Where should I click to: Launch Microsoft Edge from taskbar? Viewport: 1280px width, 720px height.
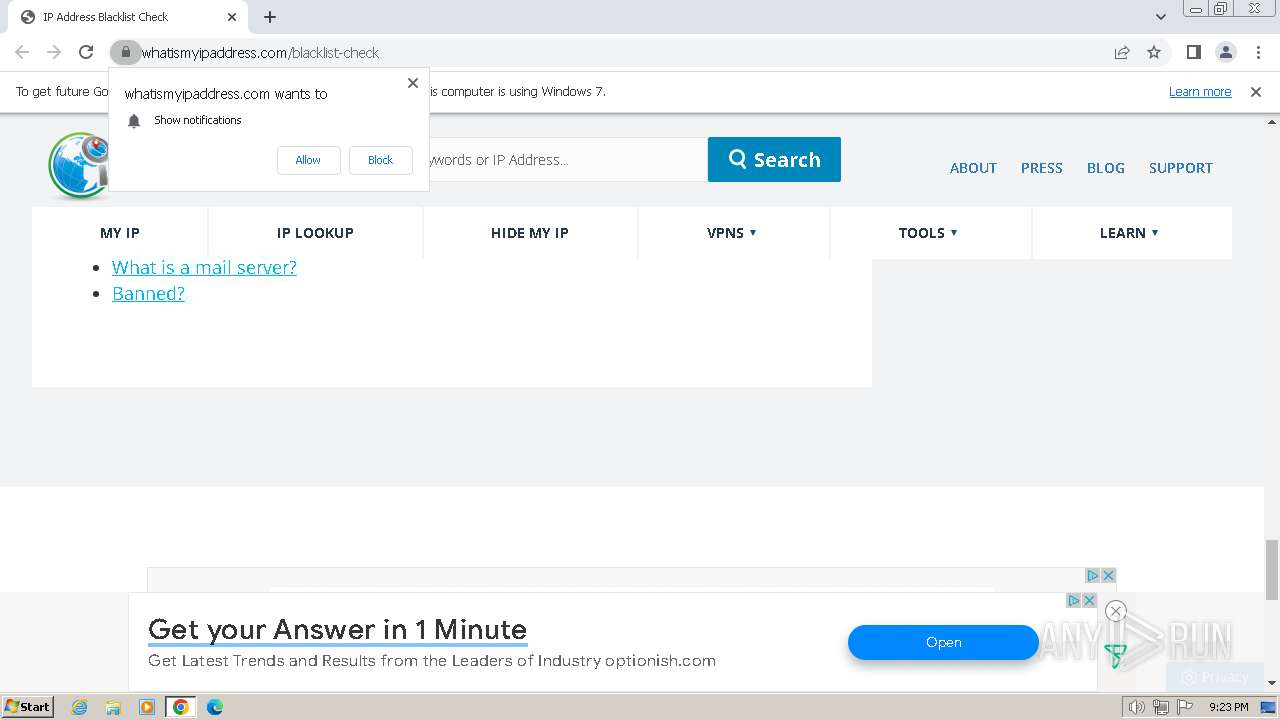215,707
